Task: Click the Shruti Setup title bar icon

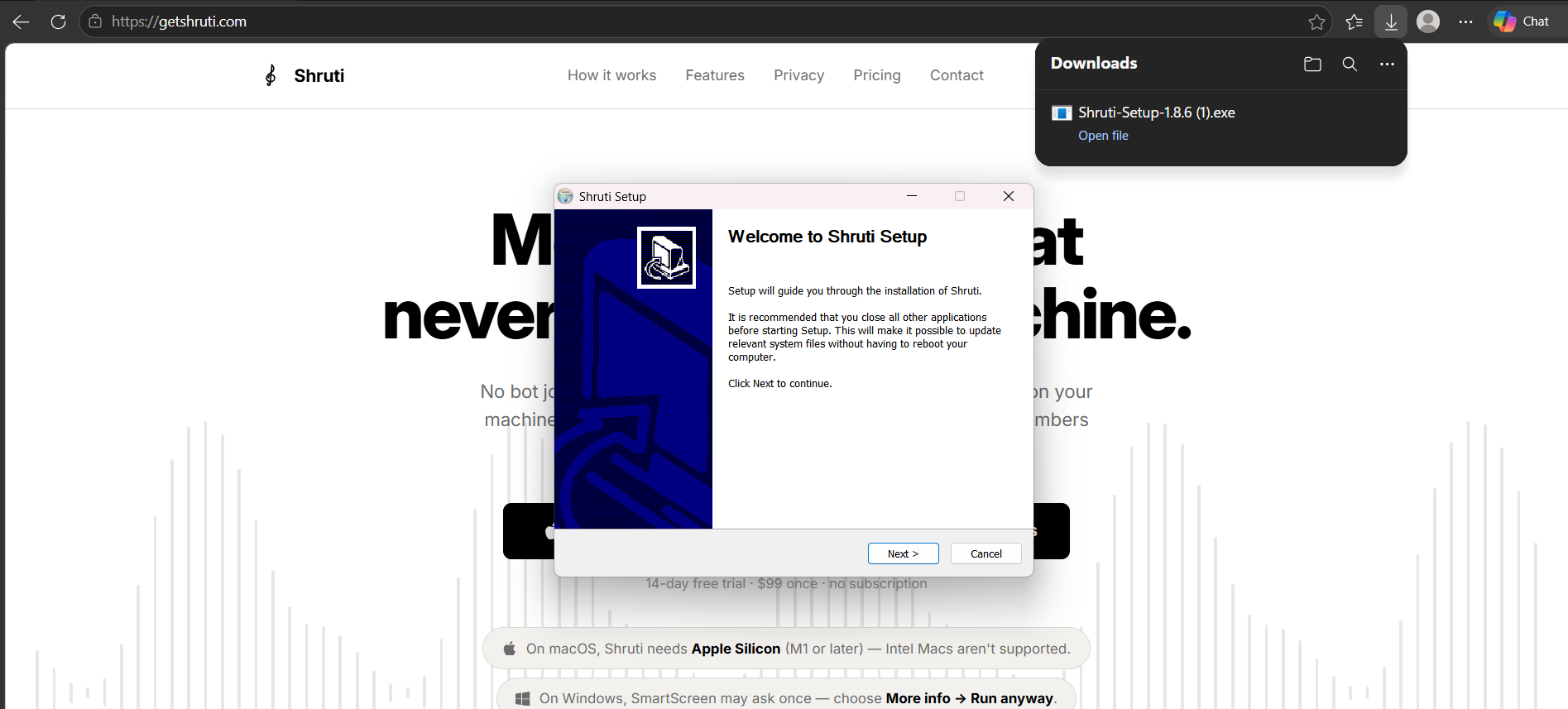Action: pos(565,196)
